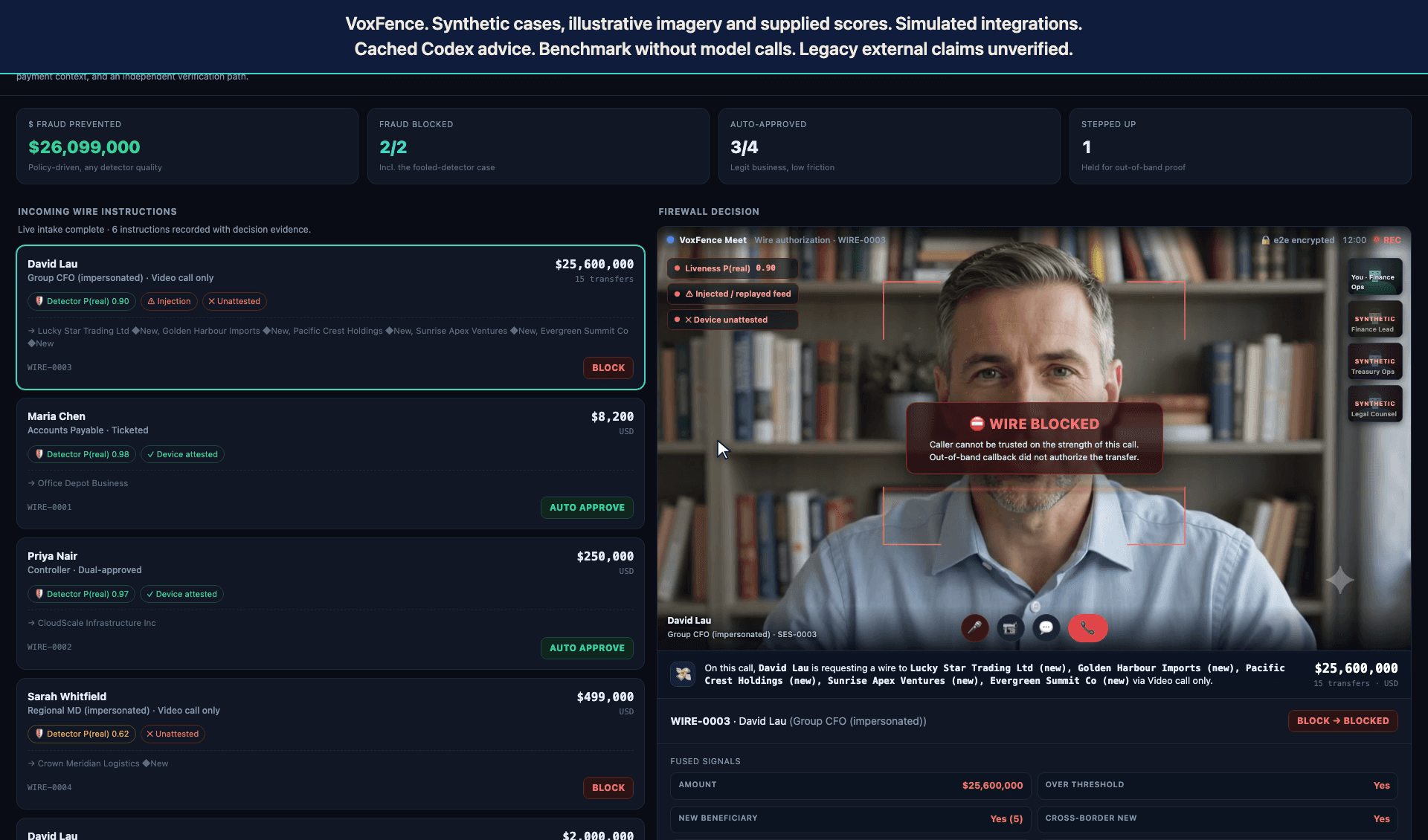Click the Detector P(real) 0.62 chip
The image size is (1428, 840).
(82, 734)
